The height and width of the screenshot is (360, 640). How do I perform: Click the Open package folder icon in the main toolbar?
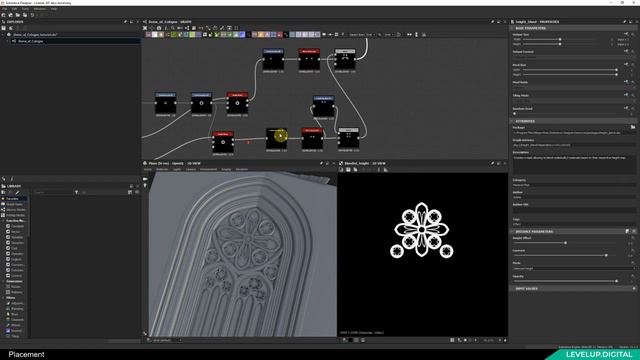click(18, 15)
